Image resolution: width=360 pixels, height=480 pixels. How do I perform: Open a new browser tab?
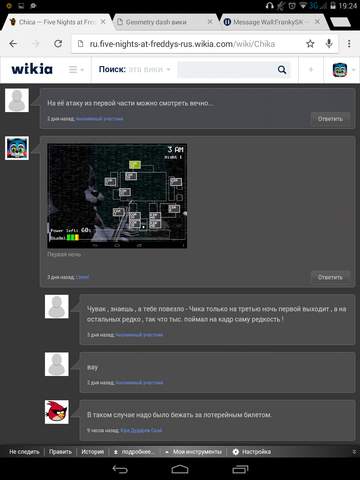[x=340, y=22]
